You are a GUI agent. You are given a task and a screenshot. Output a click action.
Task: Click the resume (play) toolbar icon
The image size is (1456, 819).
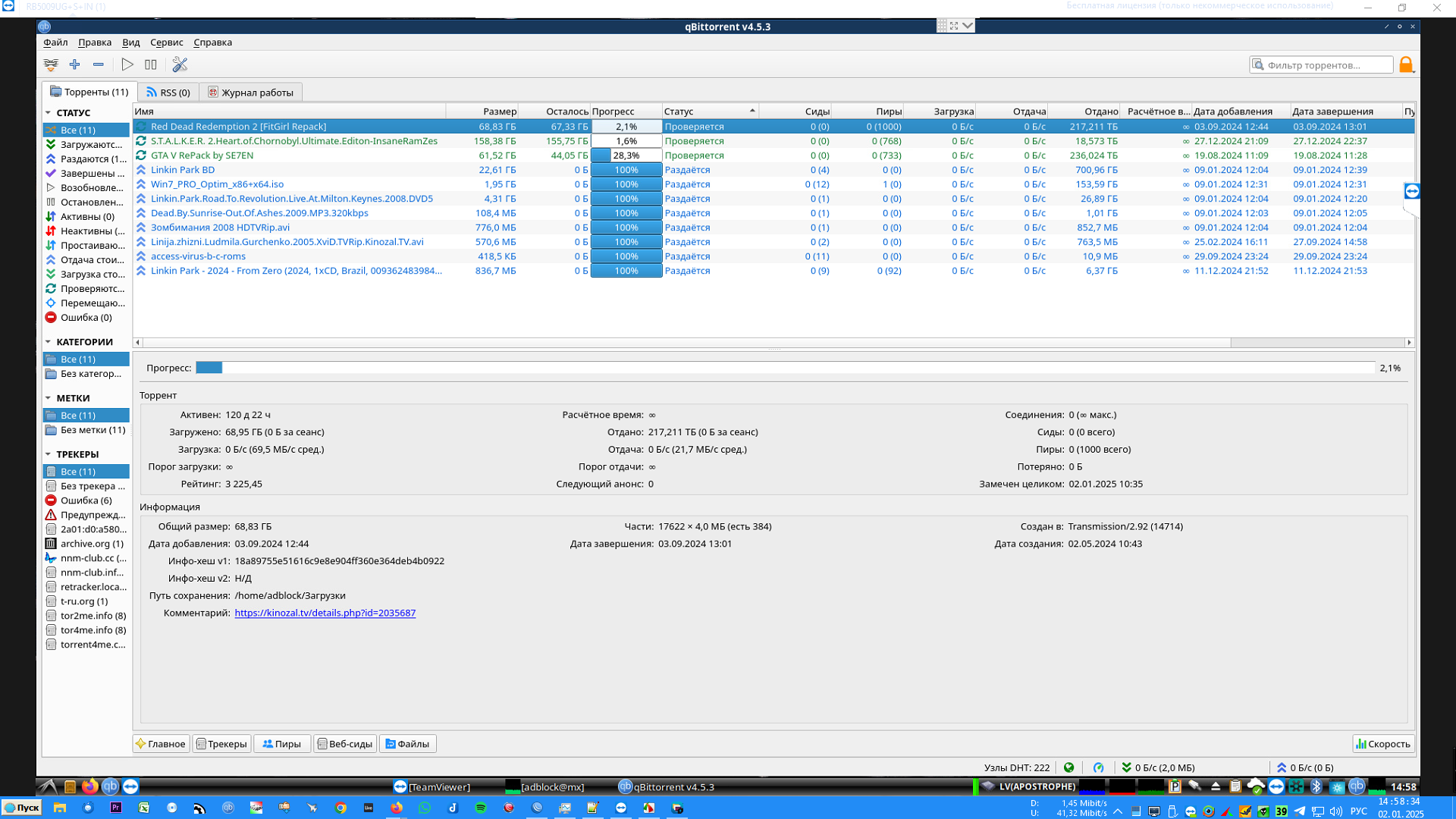pos(127,64)
